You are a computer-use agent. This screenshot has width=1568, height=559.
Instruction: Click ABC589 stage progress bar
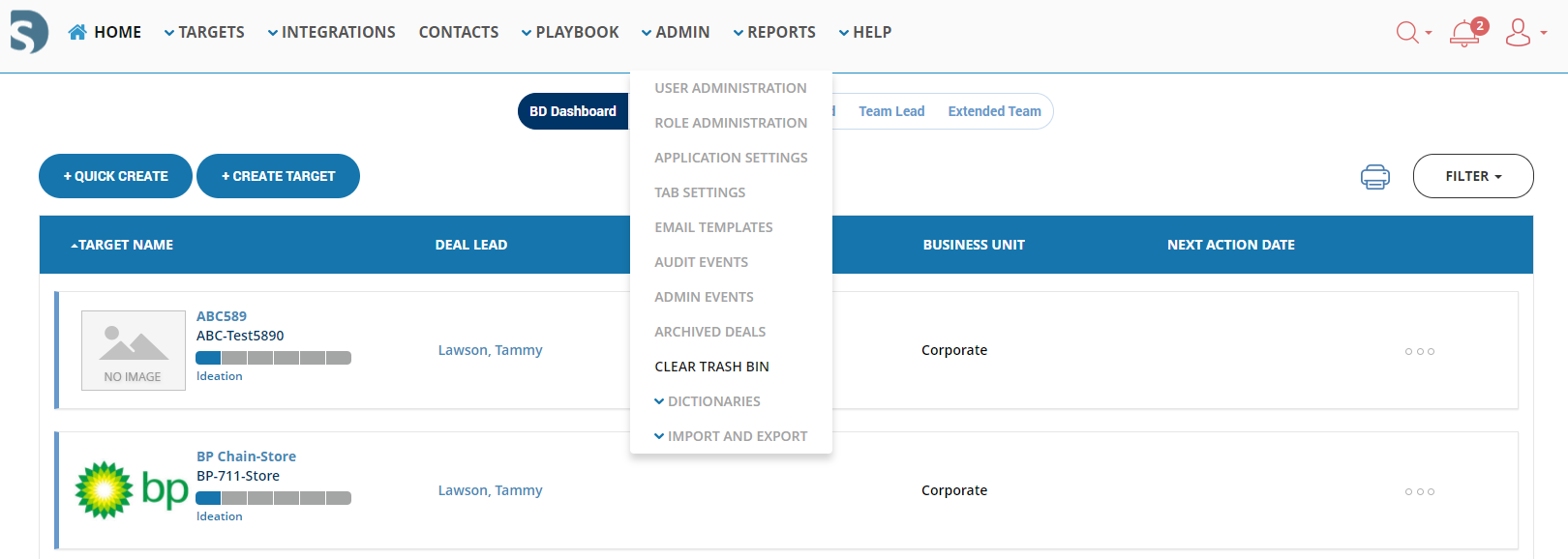click(273, 358)
